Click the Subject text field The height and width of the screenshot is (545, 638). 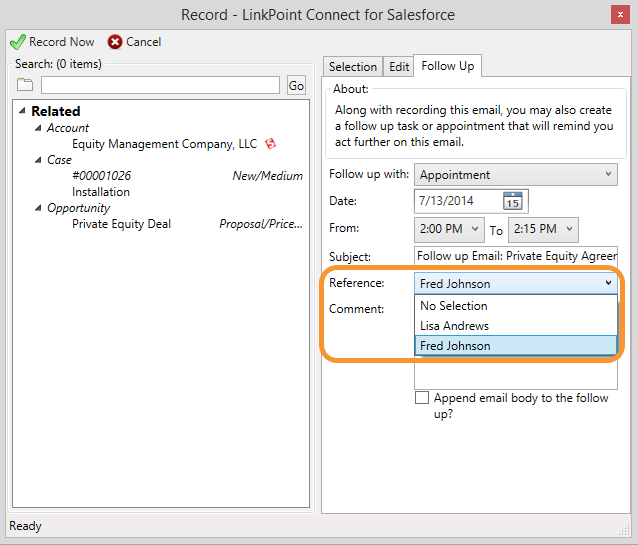click(x=516, y=256)
